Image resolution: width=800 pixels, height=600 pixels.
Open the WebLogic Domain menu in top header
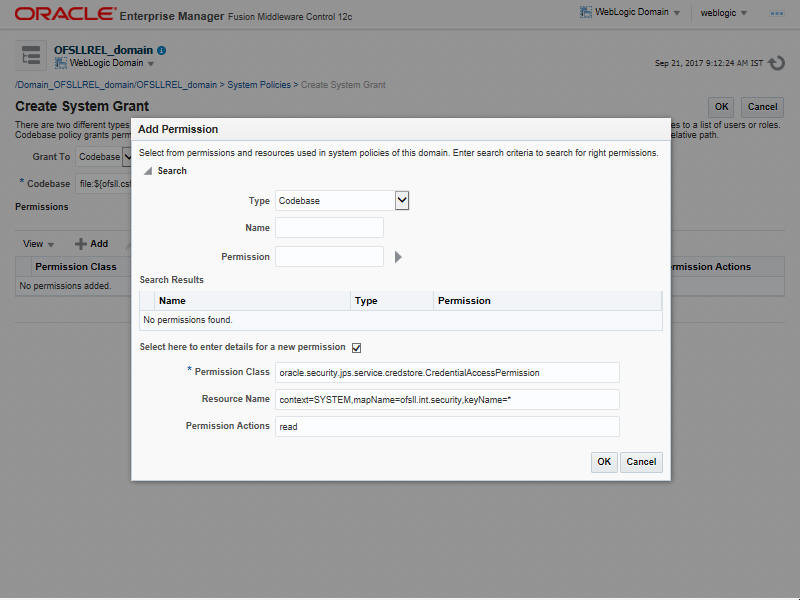[x=631, y=12]
